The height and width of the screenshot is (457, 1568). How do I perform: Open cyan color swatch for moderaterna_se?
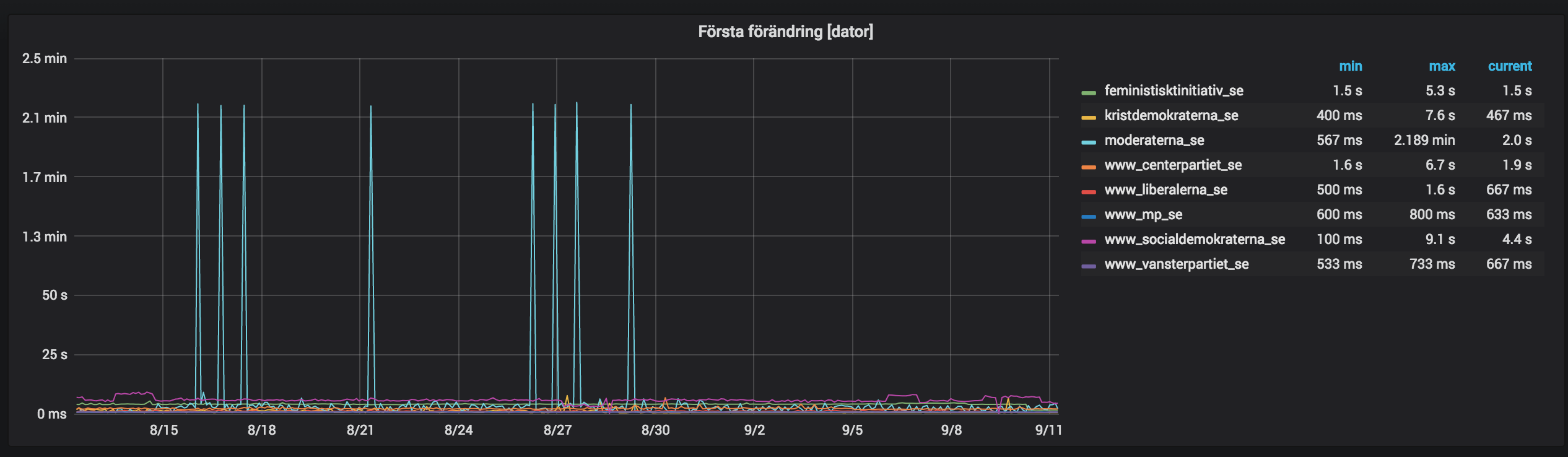1089,142
